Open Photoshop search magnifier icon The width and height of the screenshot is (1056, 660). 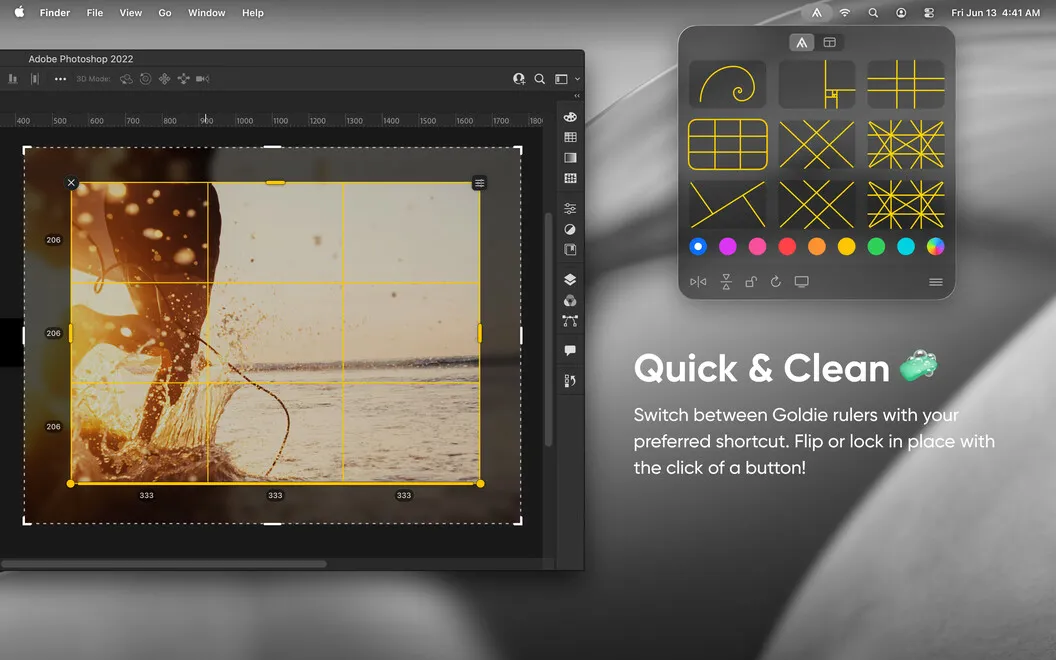(539, 79)
